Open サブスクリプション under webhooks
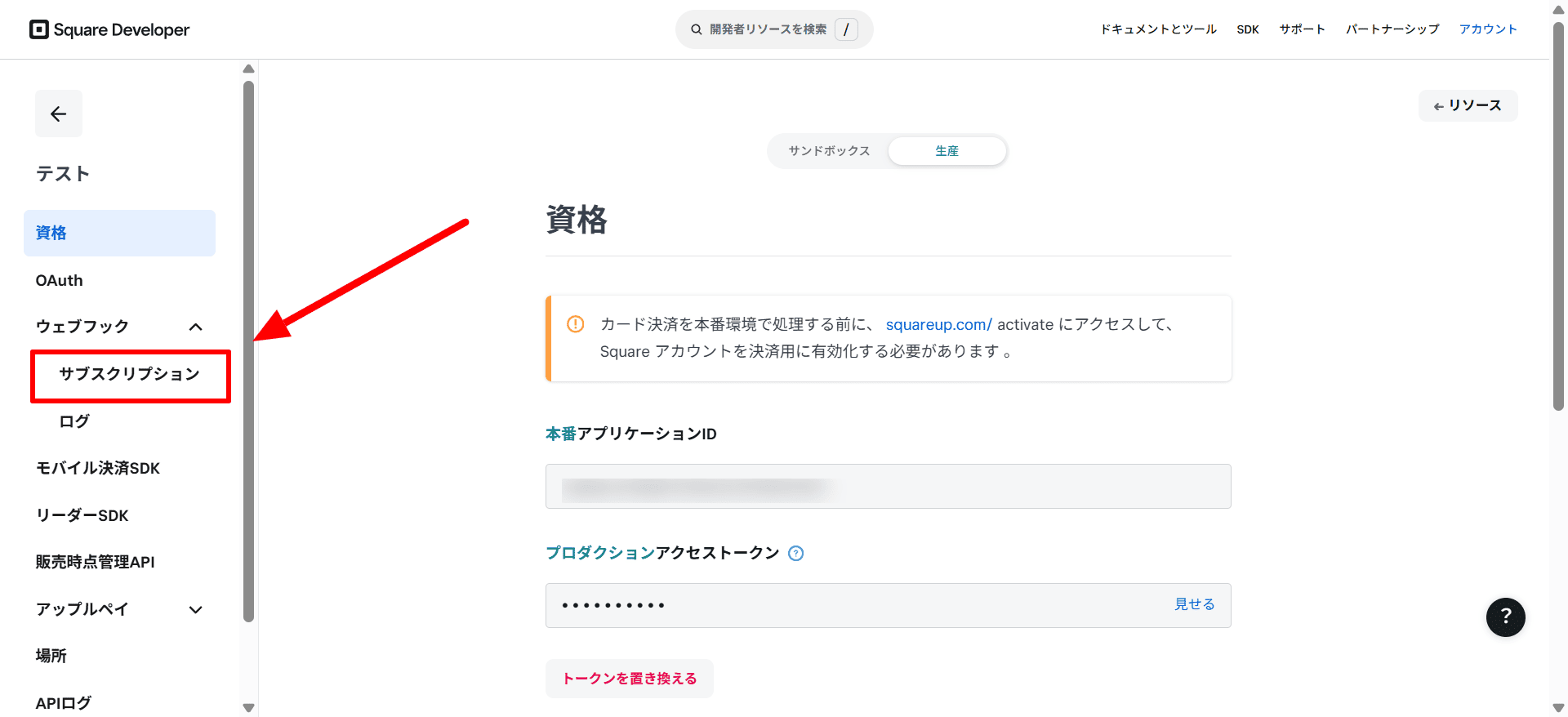 130,374
